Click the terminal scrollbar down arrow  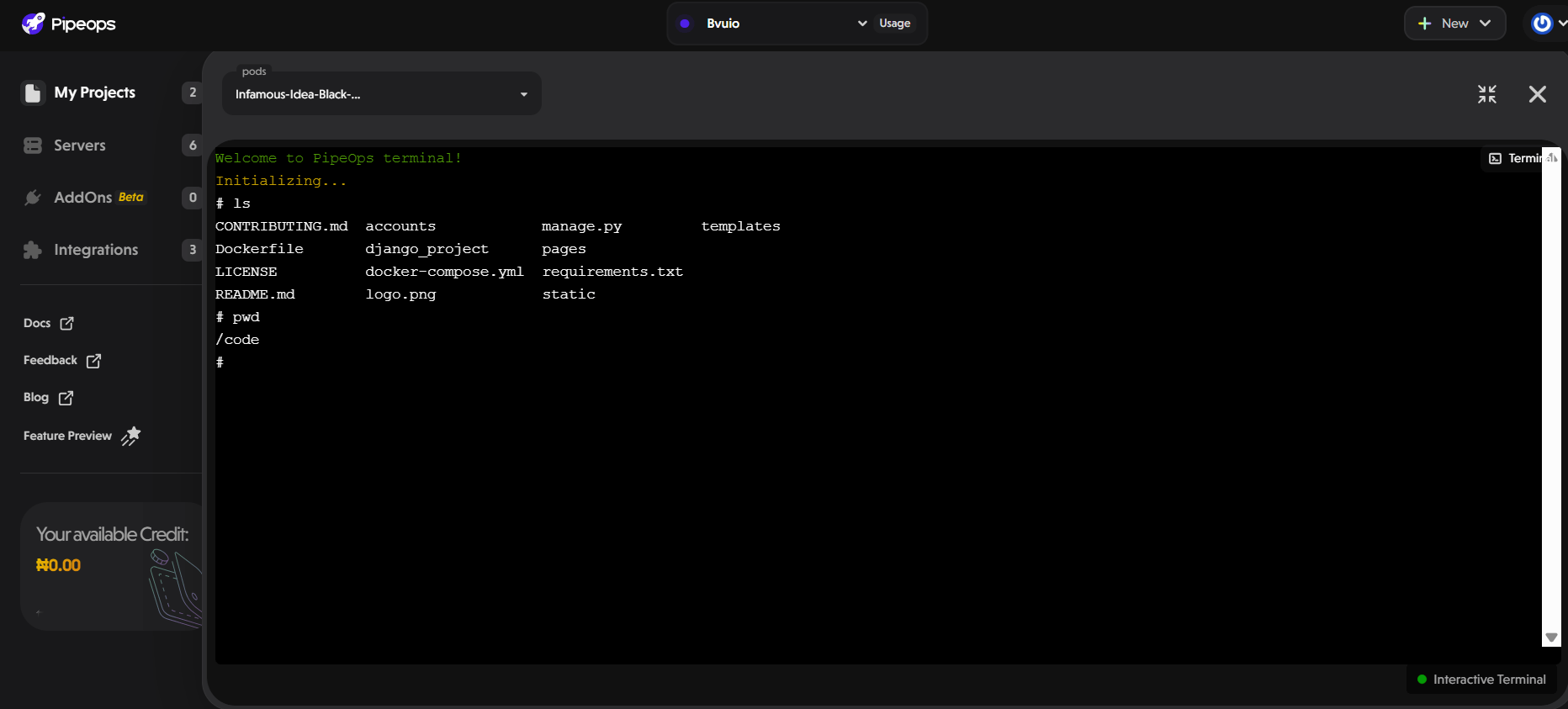click(1551, 638)
